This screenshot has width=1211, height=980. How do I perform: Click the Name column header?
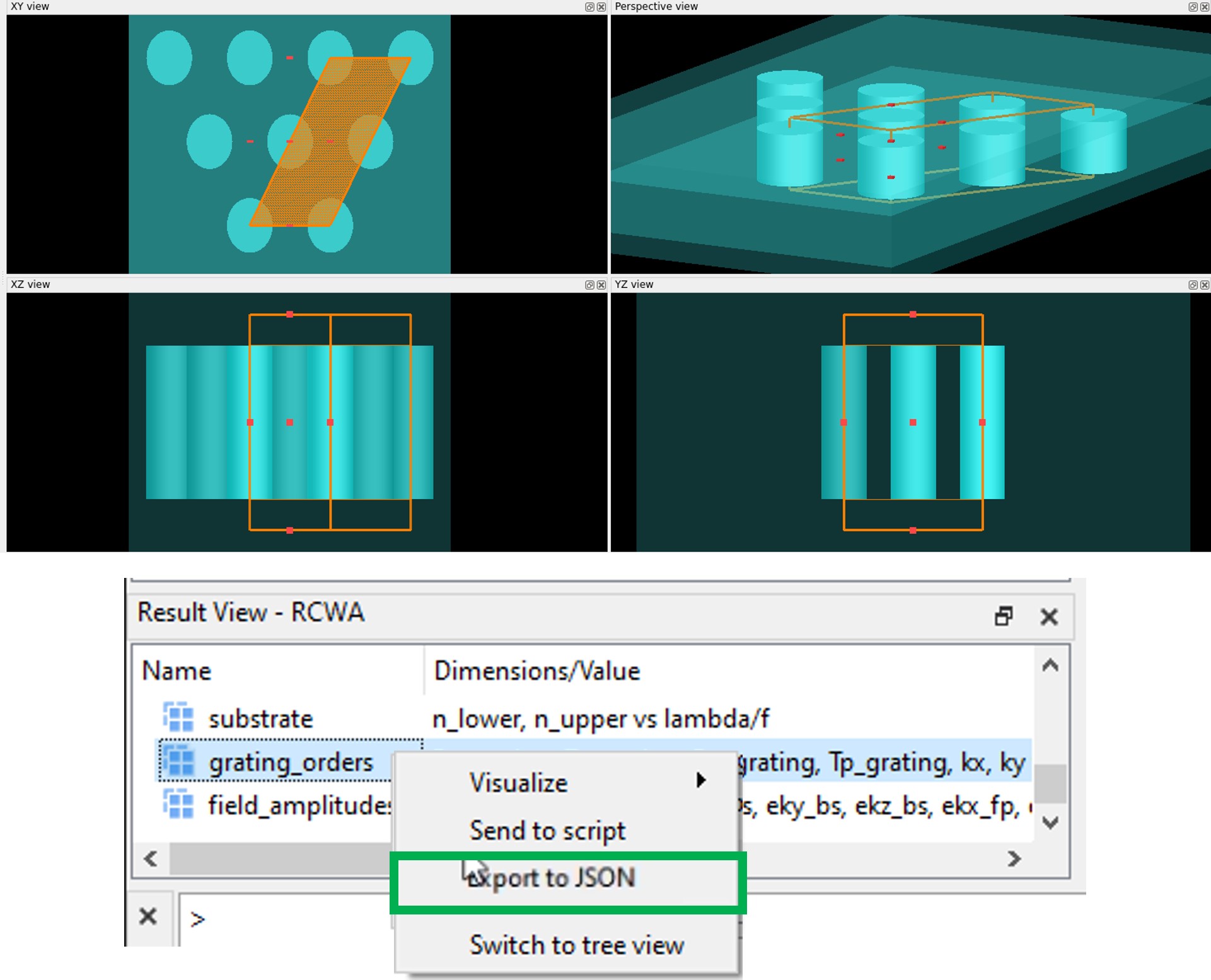click(x=177, y=671)
